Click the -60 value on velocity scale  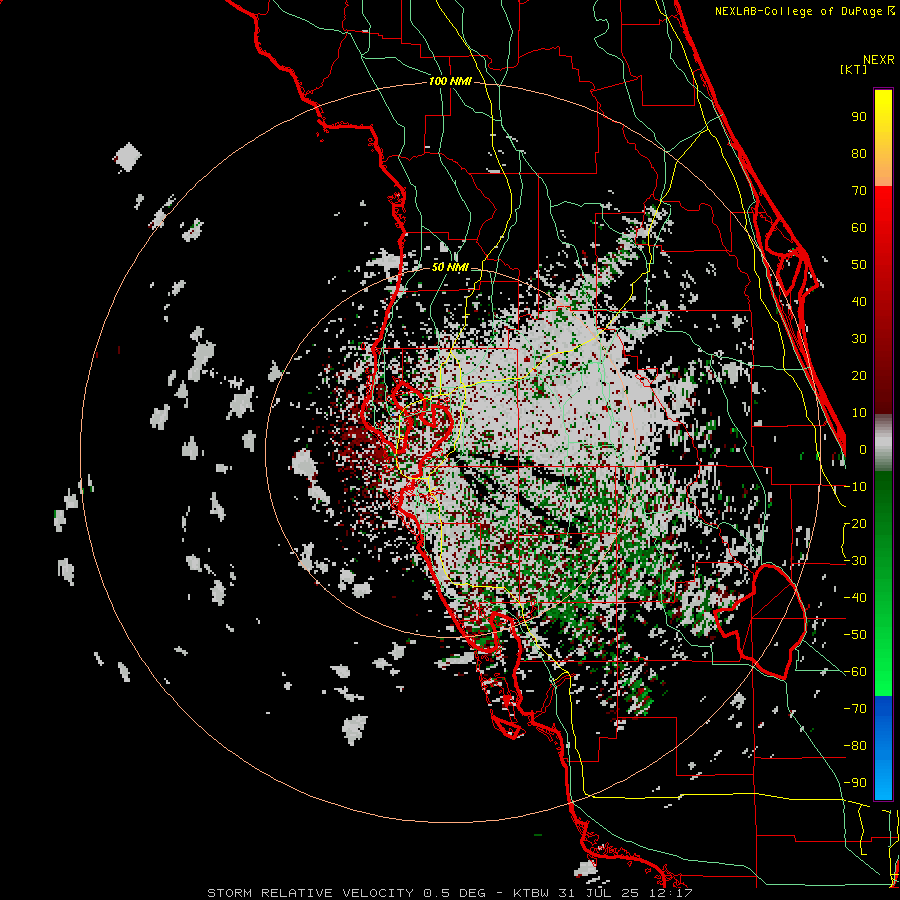855,672
